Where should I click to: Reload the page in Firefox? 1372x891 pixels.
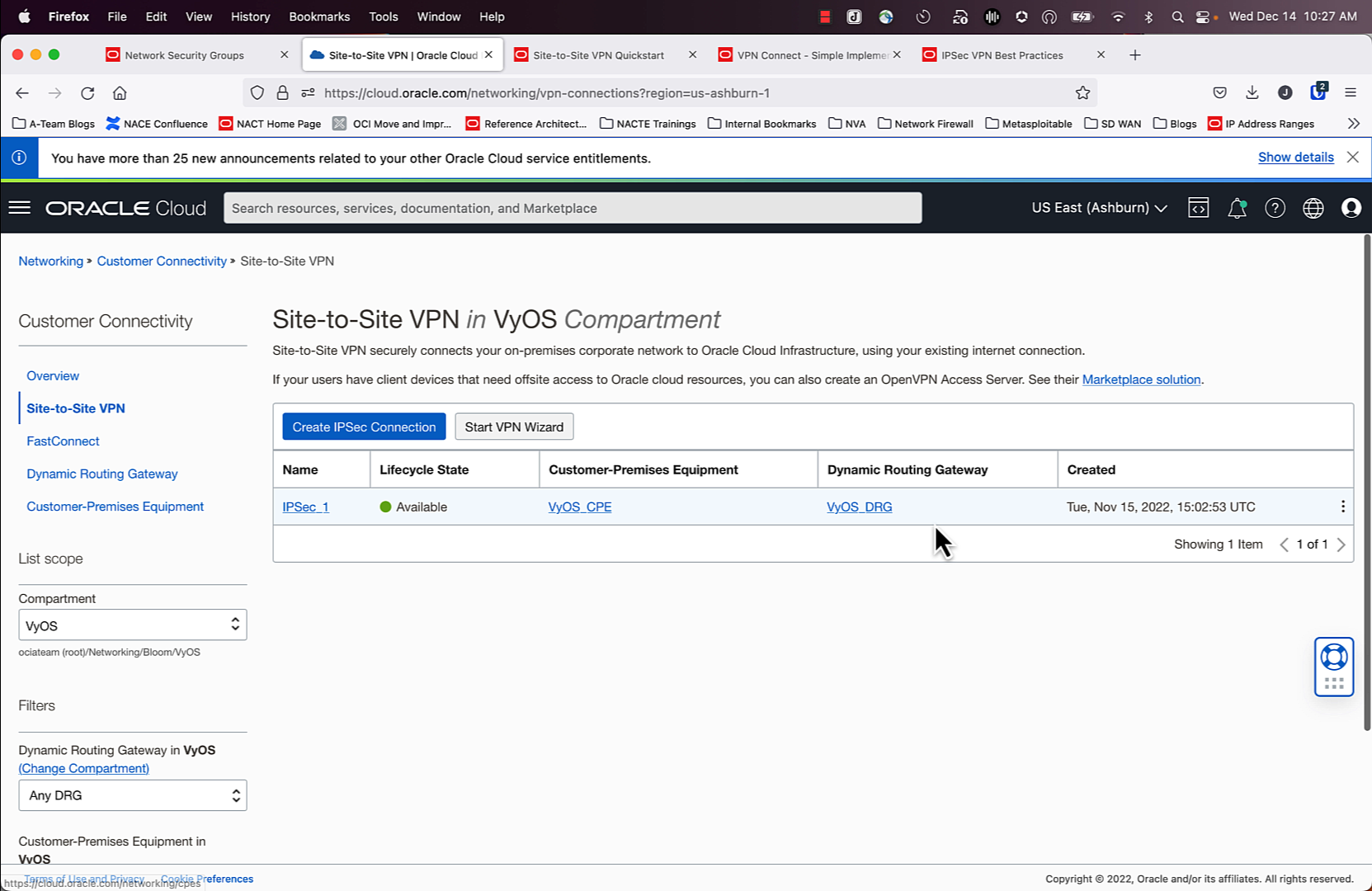coord(87,92)
